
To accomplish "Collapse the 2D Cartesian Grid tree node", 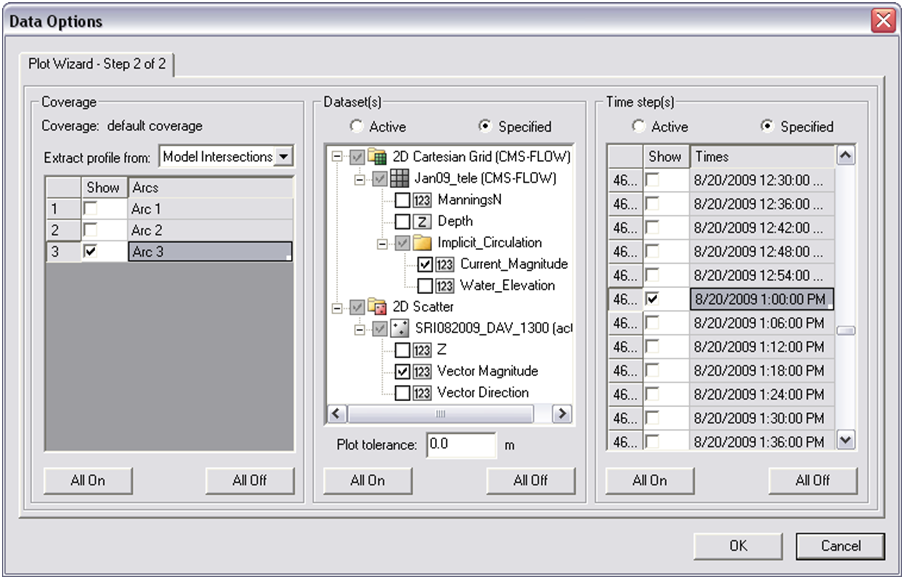I will pos(337,157).
